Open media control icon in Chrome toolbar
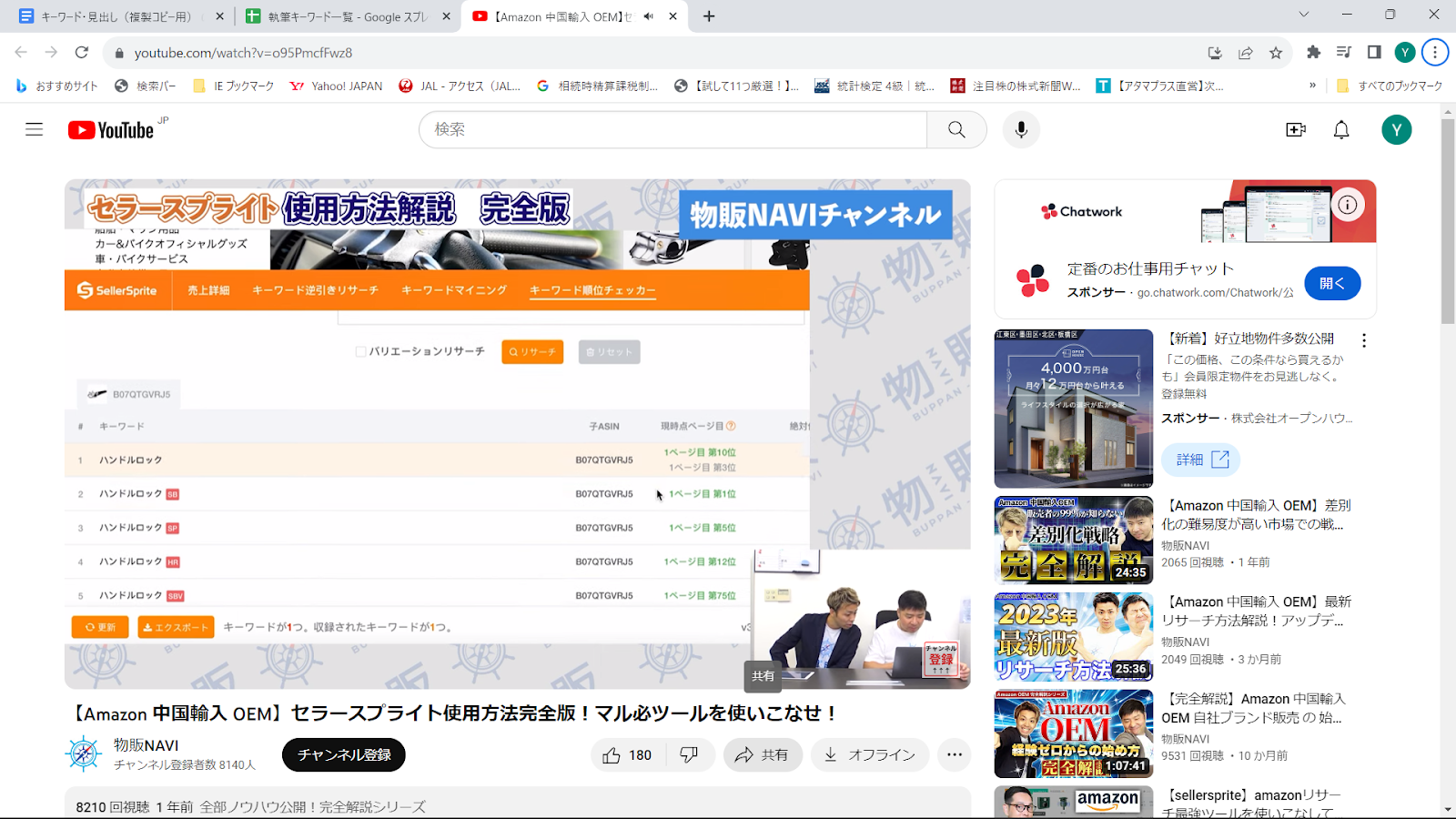The image size is (1456, 819). (x=1344, y=53)
